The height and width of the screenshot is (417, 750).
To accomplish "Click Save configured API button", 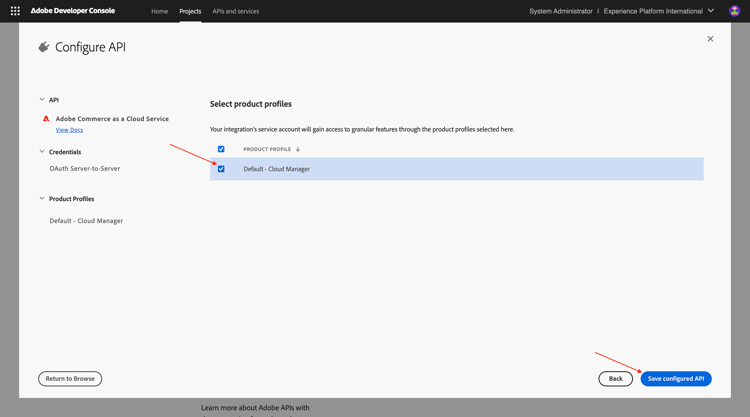I will point(676,379).
